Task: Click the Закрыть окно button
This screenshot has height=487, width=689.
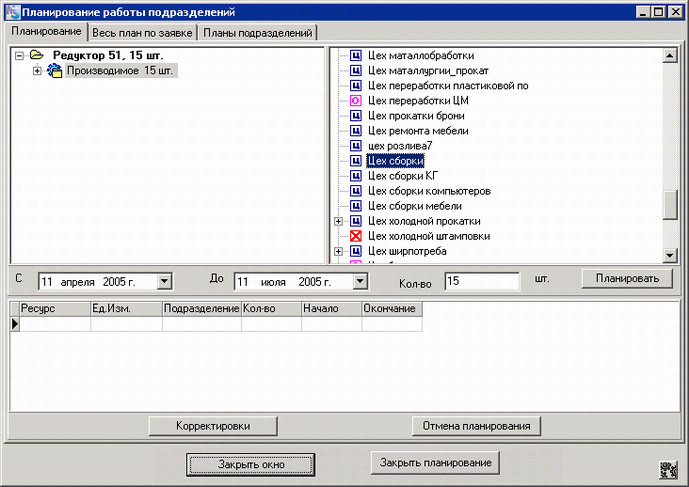Action: pos(251,465)
